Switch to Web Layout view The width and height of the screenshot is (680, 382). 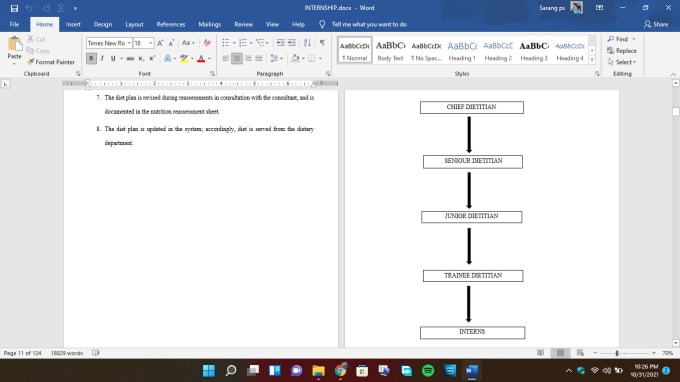(580, 353)
